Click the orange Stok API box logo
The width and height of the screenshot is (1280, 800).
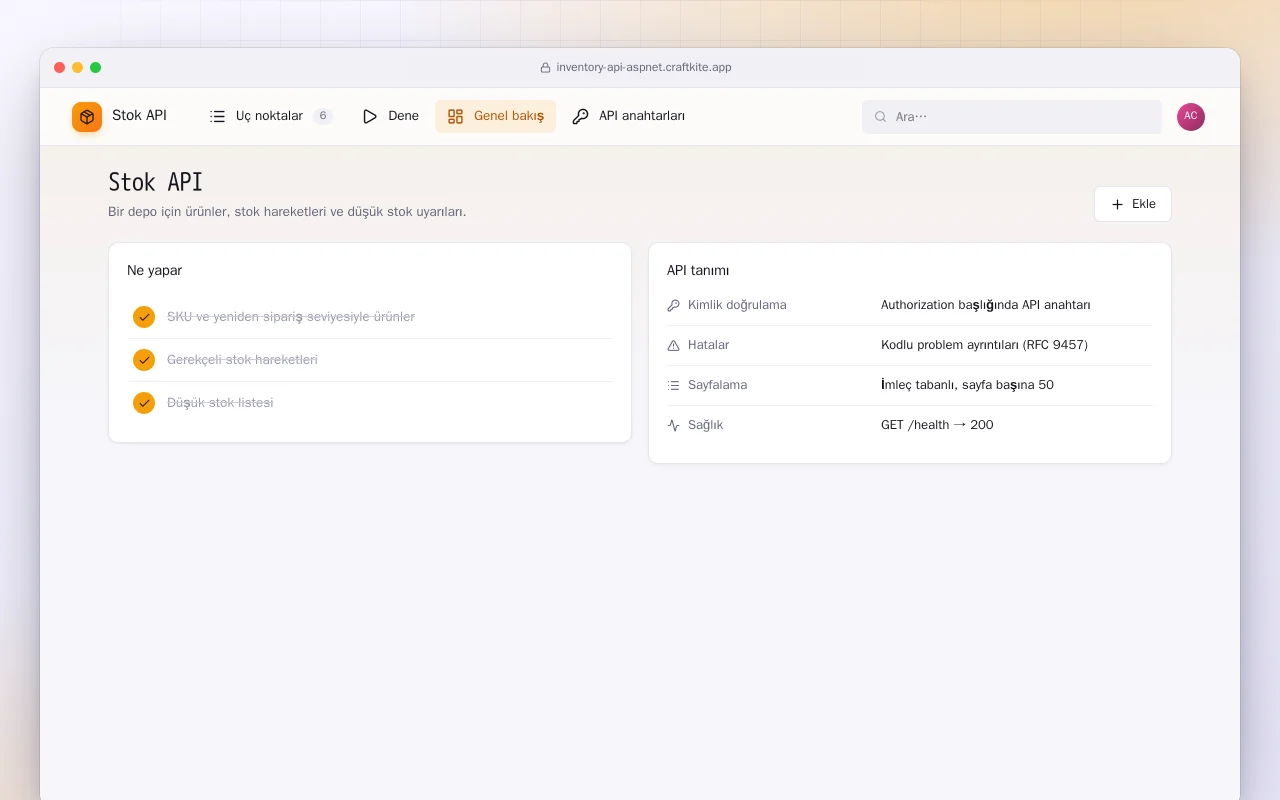(87, 117)
